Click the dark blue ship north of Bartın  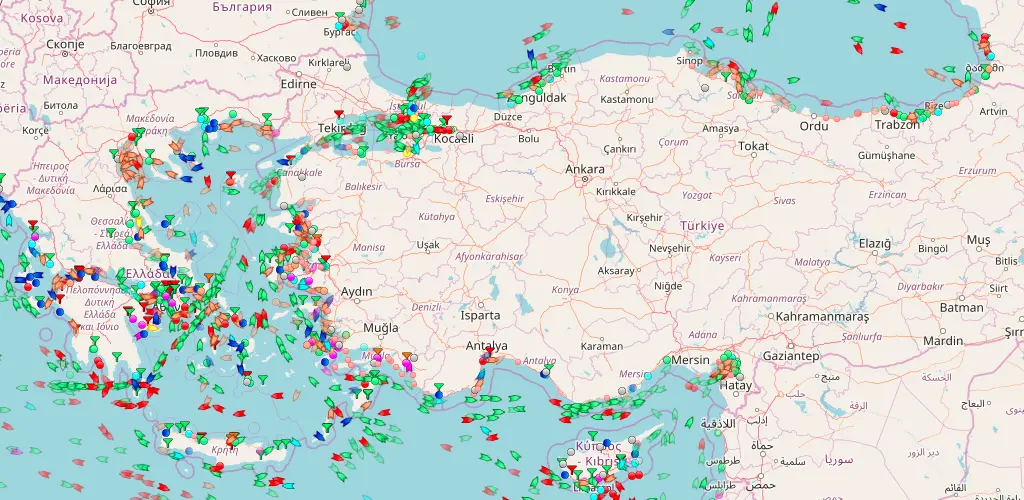[531, 54]
